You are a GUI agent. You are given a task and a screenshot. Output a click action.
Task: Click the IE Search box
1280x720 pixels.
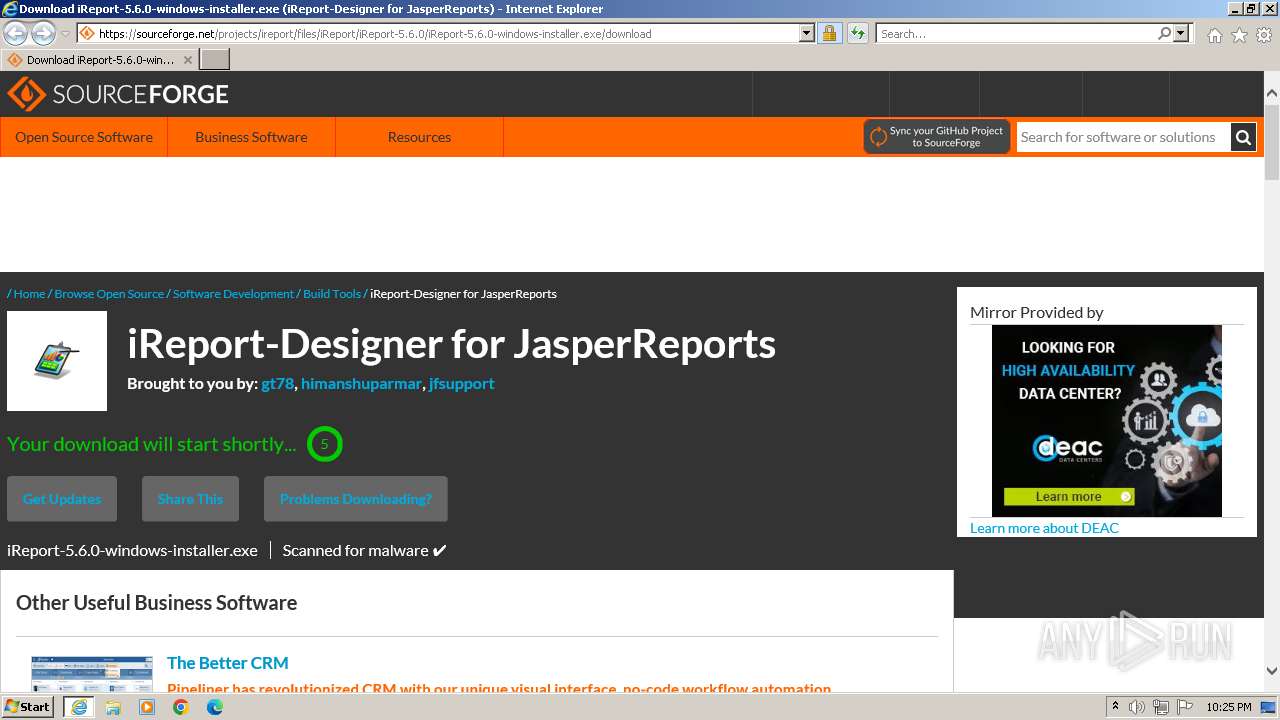tap(1015, 33)
